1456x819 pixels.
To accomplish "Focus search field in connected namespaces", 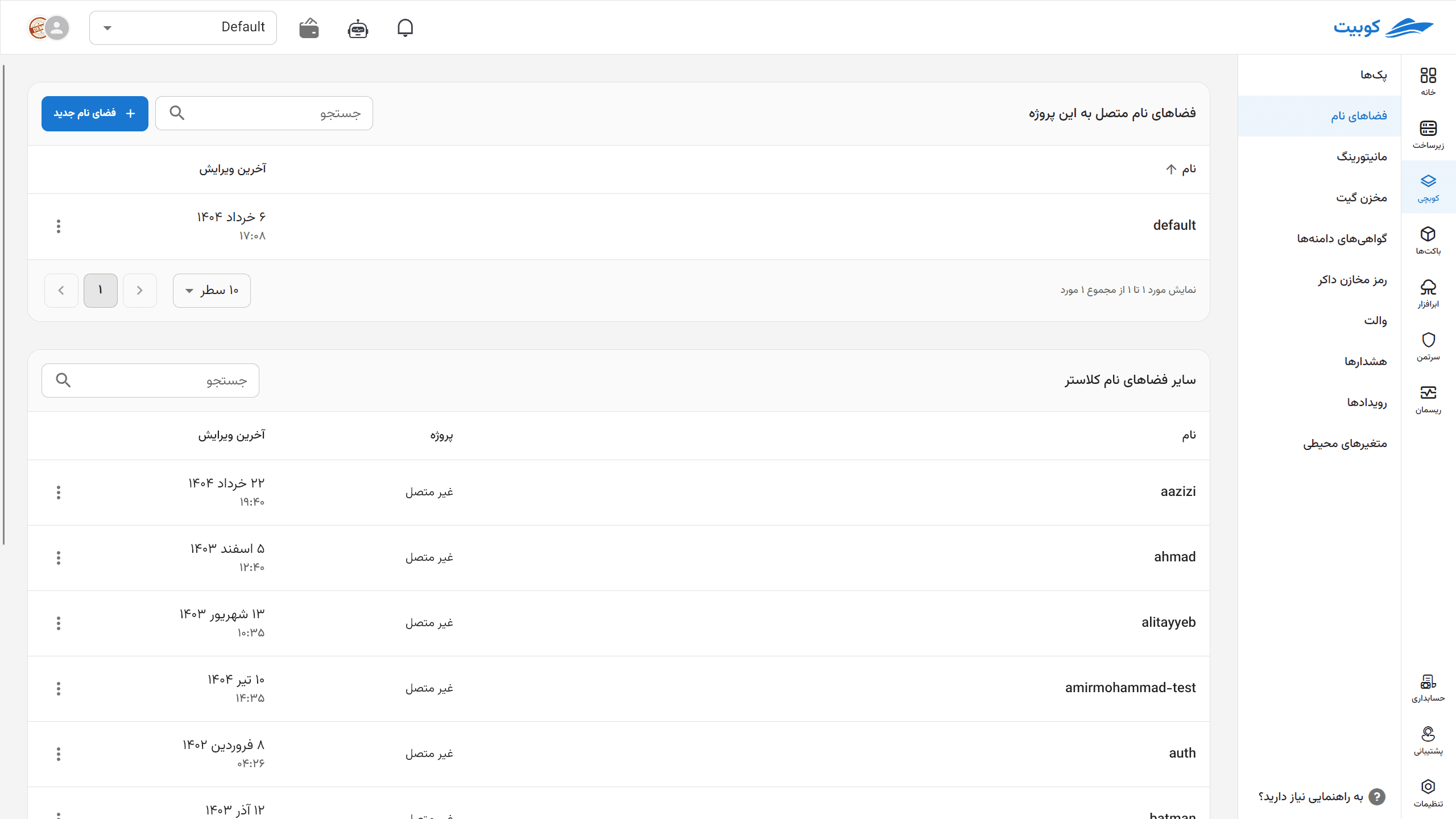I will (x=264, y=113).
